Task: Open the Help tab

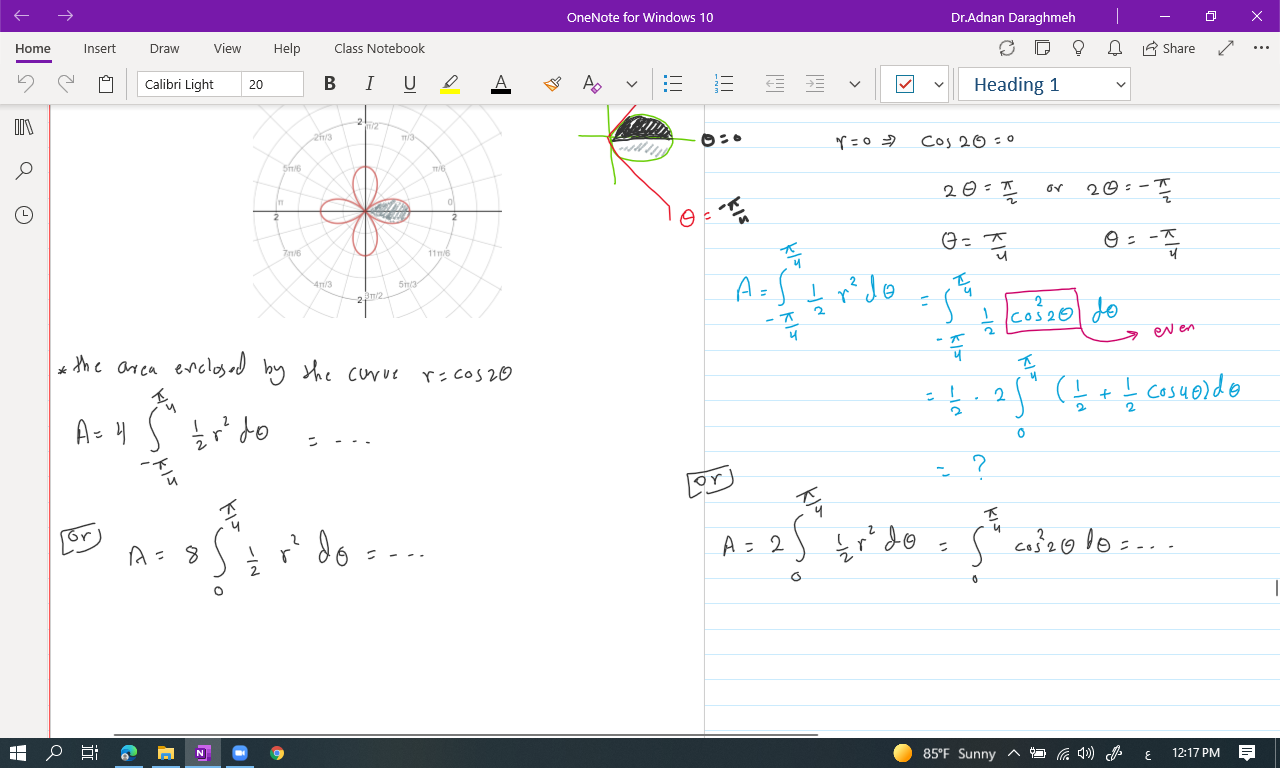Action: (x=286, y=48)
